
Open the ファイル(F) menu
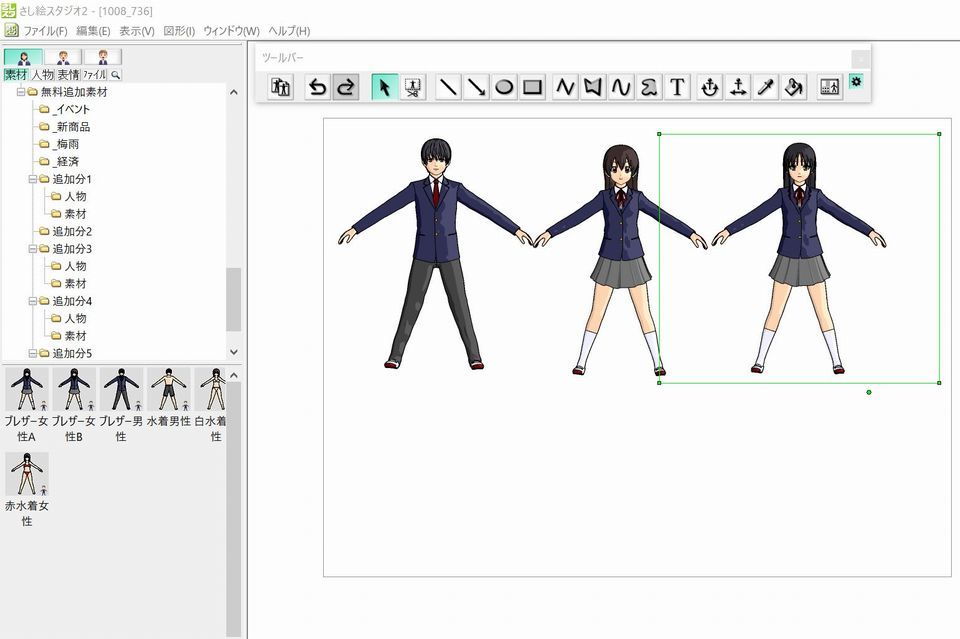pos(45,31)
